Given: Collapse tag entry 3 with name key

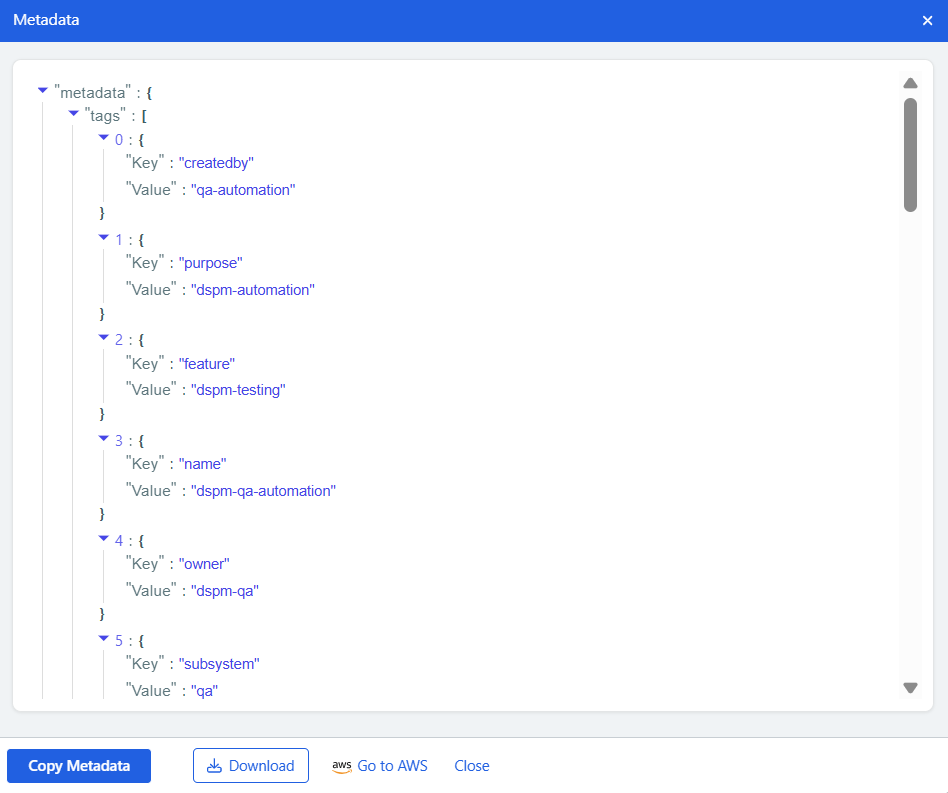Looking at the screenshot, I should [104, 438].
